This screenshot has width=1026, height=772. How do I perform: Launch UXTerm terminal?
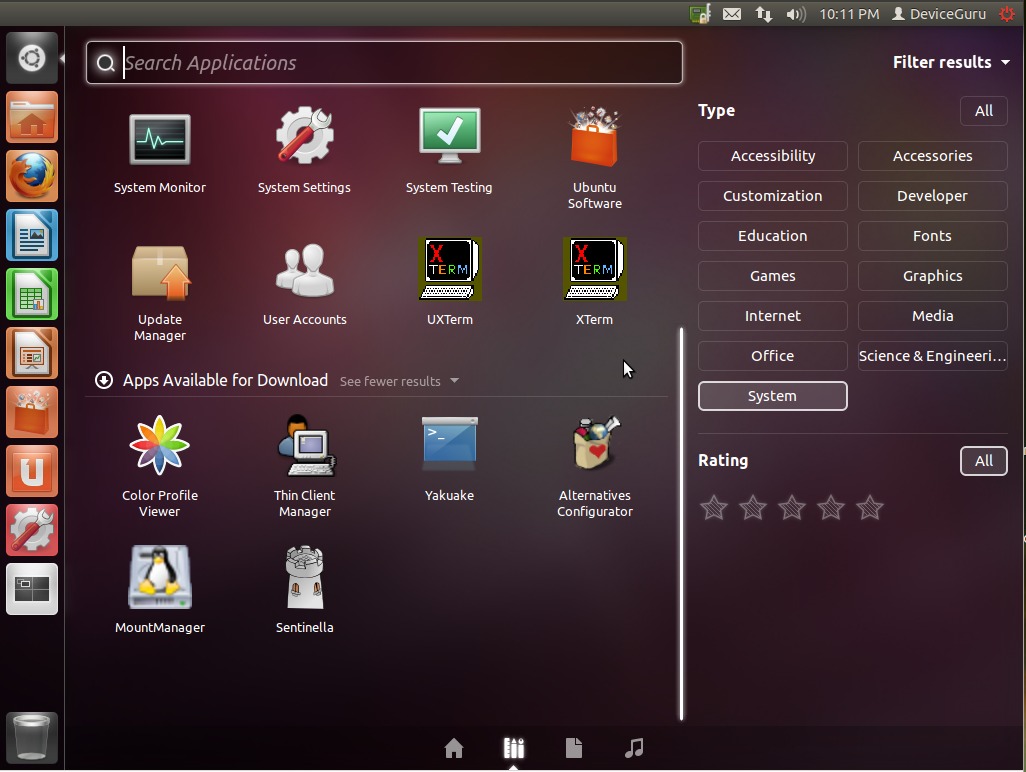coord(450,283)
